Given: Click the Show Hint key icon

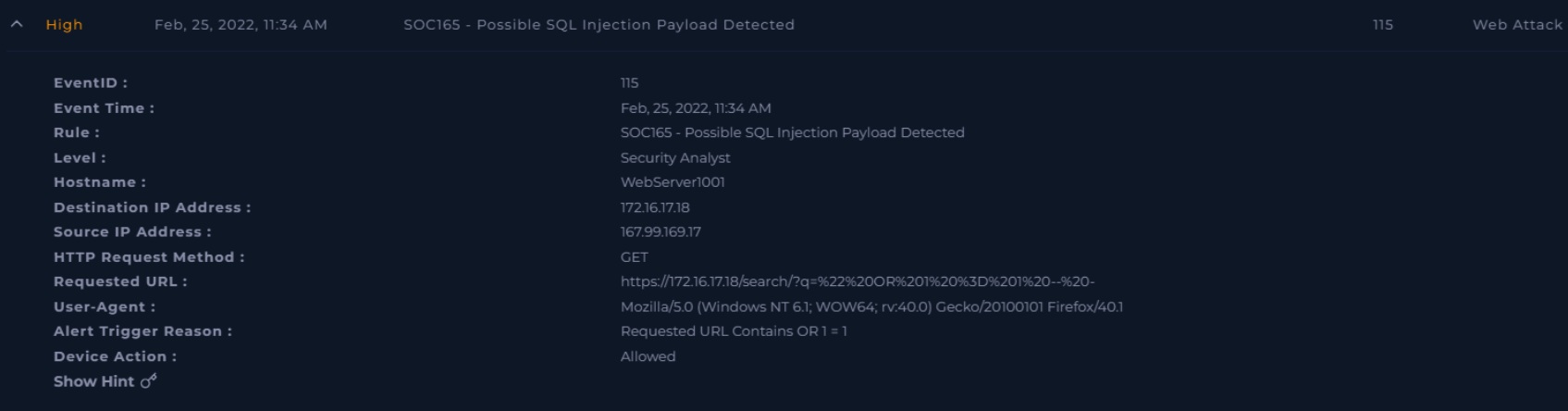Looking at the screenshot, I should click(149, 380).
